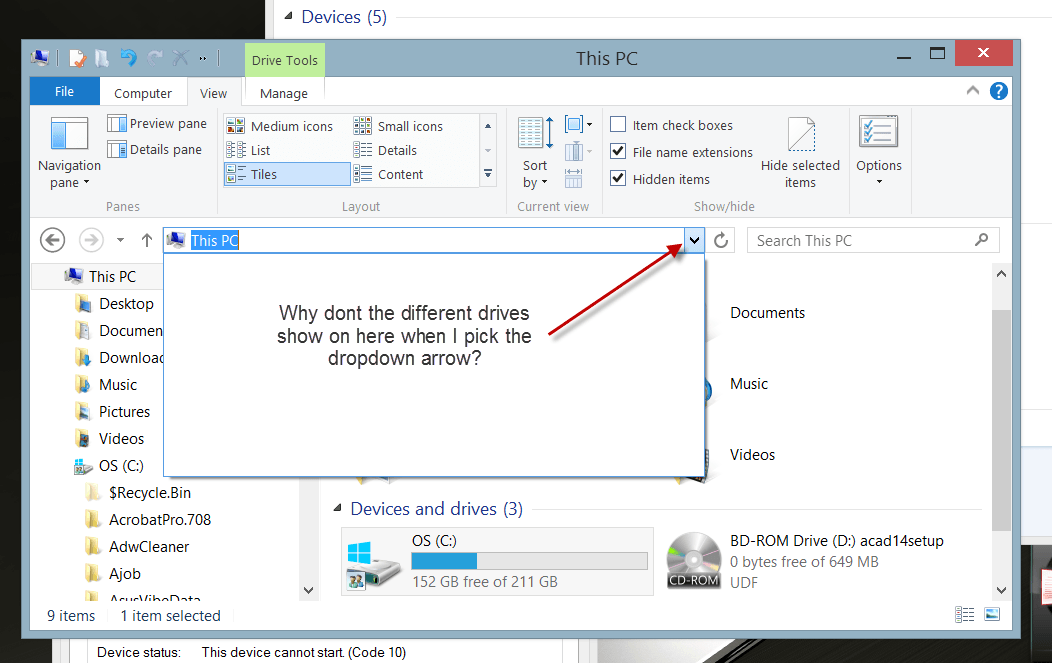Toggle the Preview pane button
Screen dimensions: 1052x663
click(x=157, y=124)
